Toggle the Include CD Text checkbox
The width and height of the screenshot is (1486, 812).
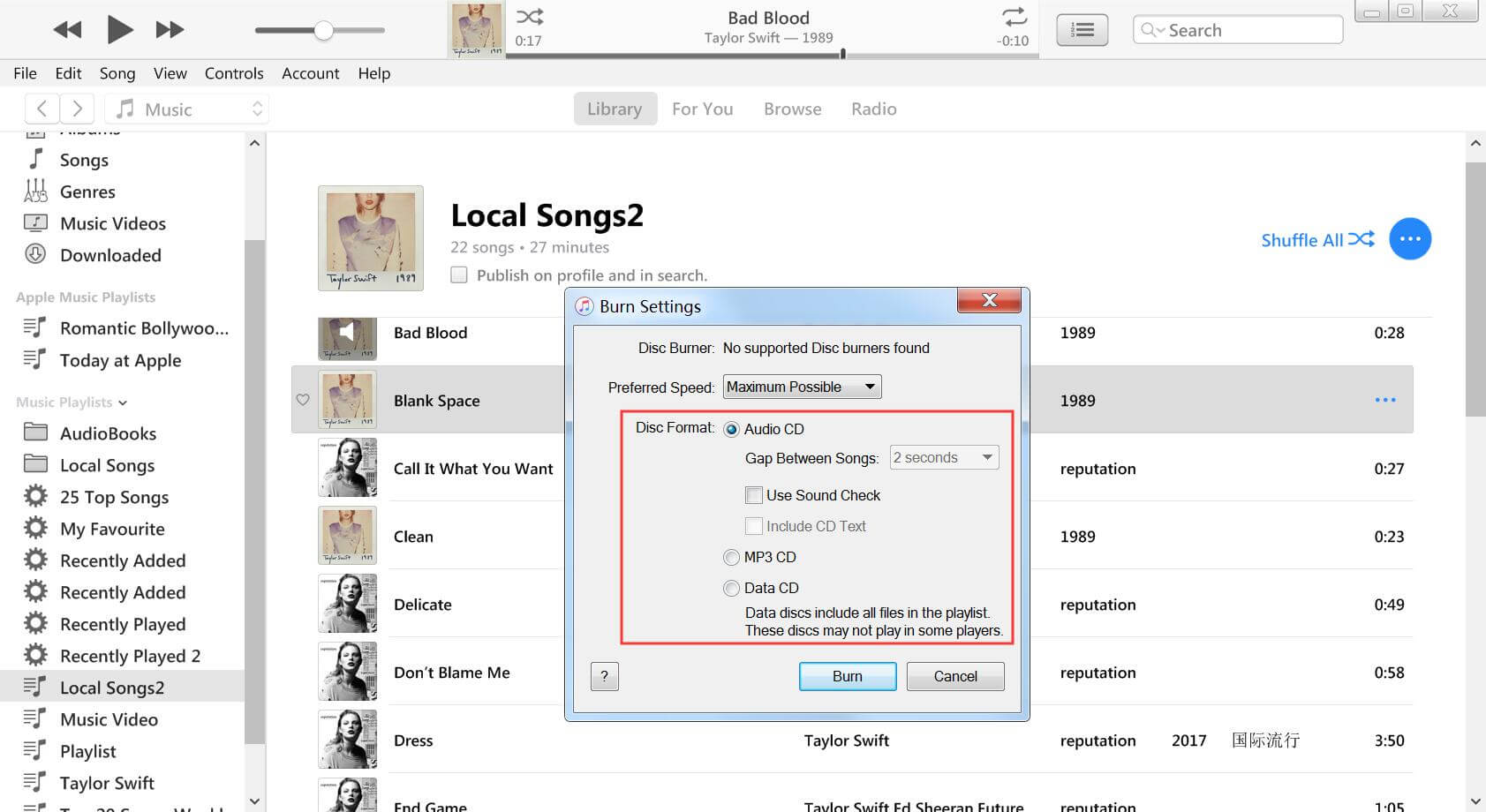[x=754, y=526]
